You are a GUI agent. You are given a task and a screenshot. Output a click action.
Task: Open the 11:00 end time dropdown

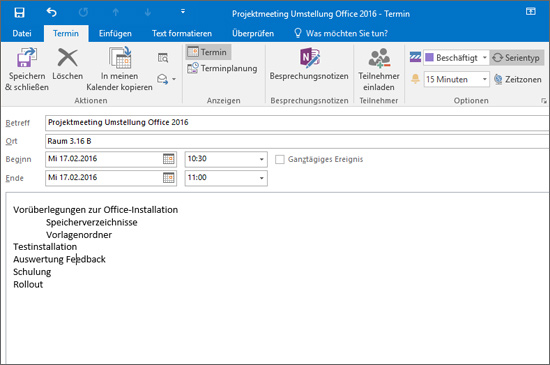pos(261,178)
